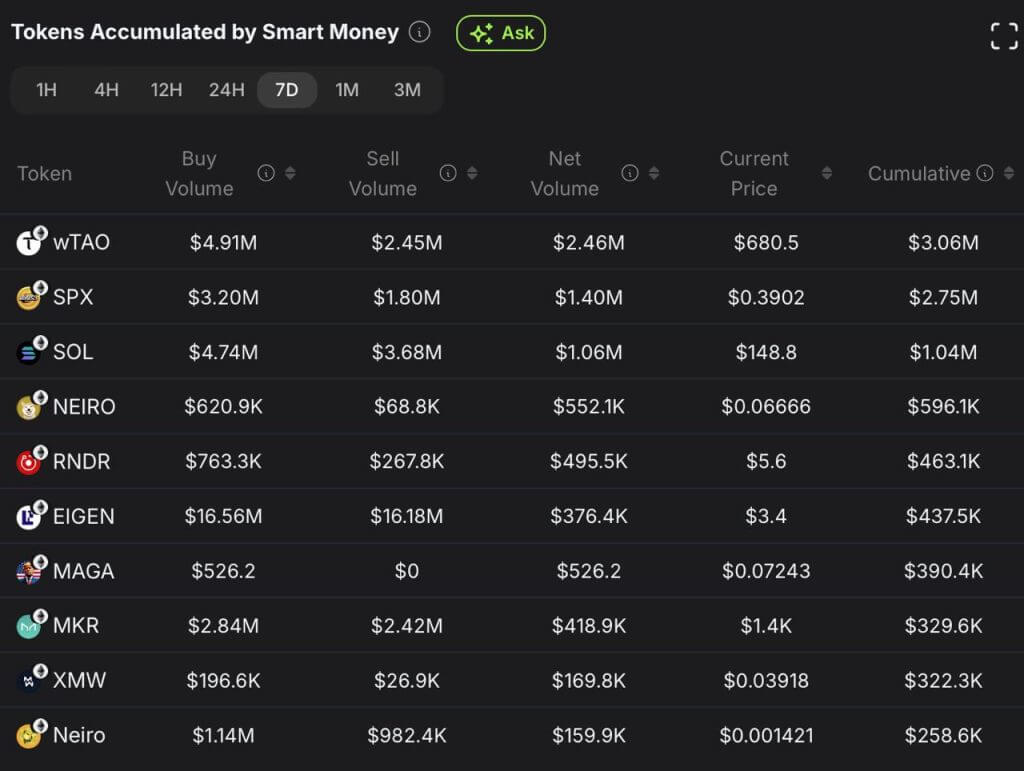Open the EIGEN token name

(x=84, y=516)
